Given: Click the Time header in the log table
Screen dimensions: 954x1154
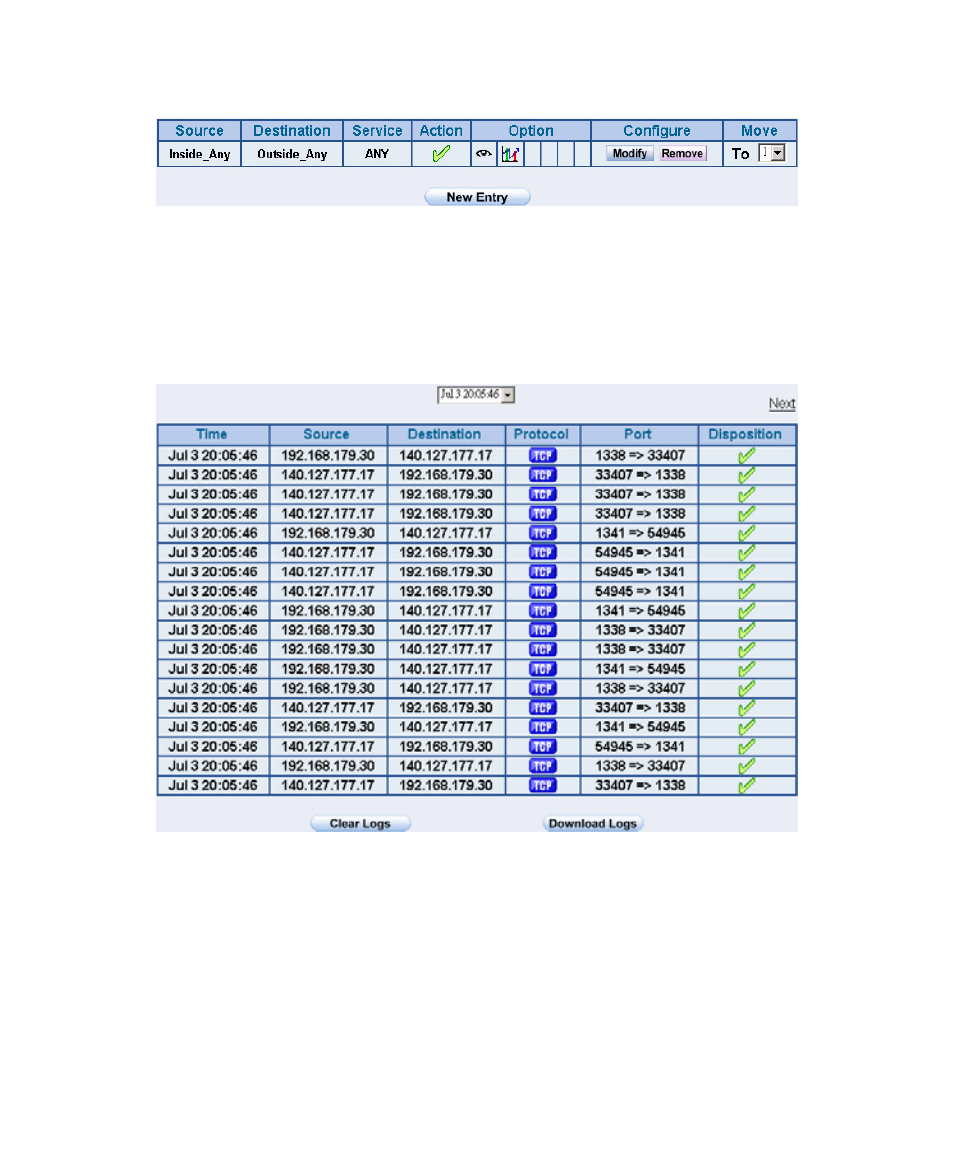Looking at the screenshot, I should [212, 434].
